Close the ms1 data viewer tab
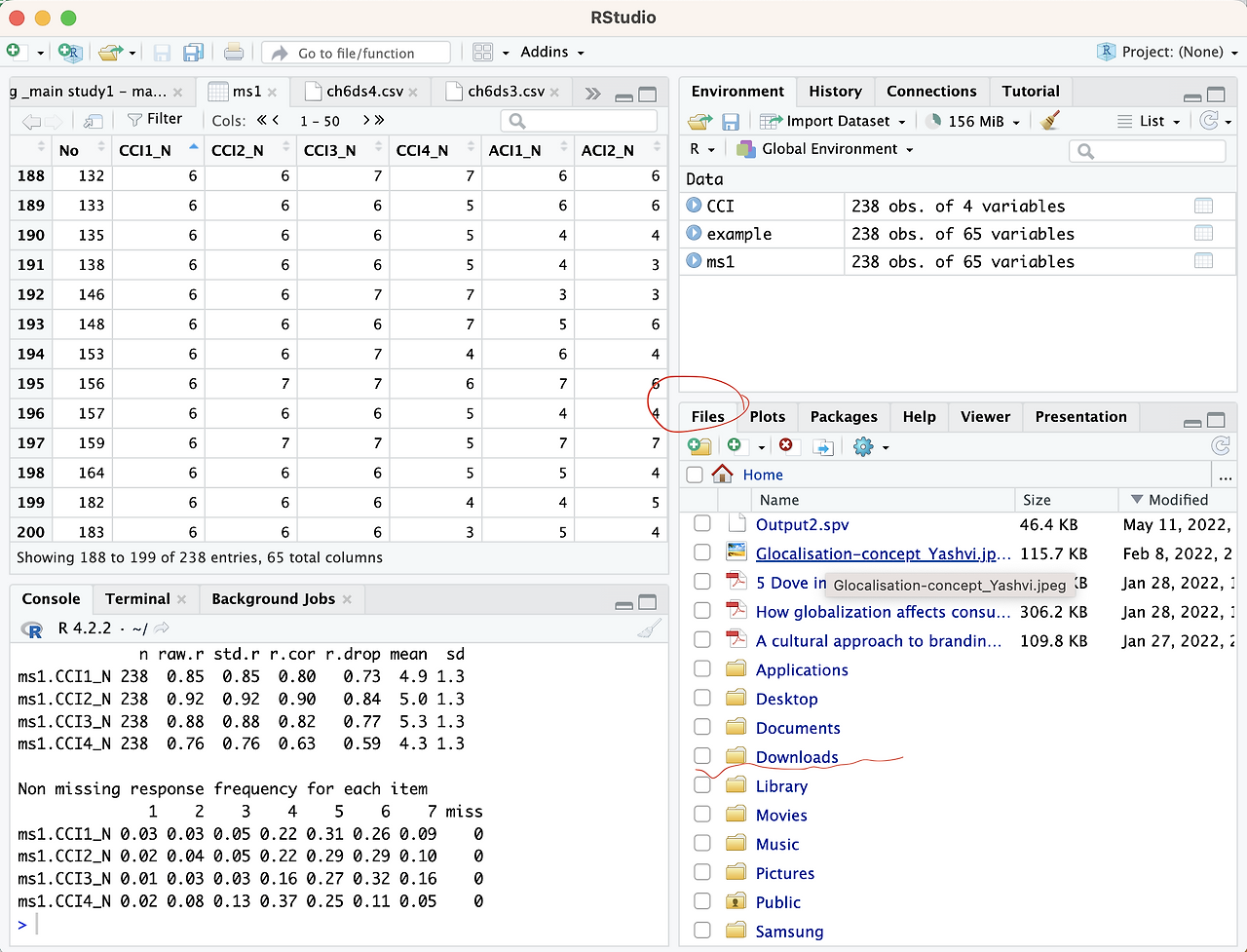This screenshot has height=952, width=1247. click(x=272, y=93)
